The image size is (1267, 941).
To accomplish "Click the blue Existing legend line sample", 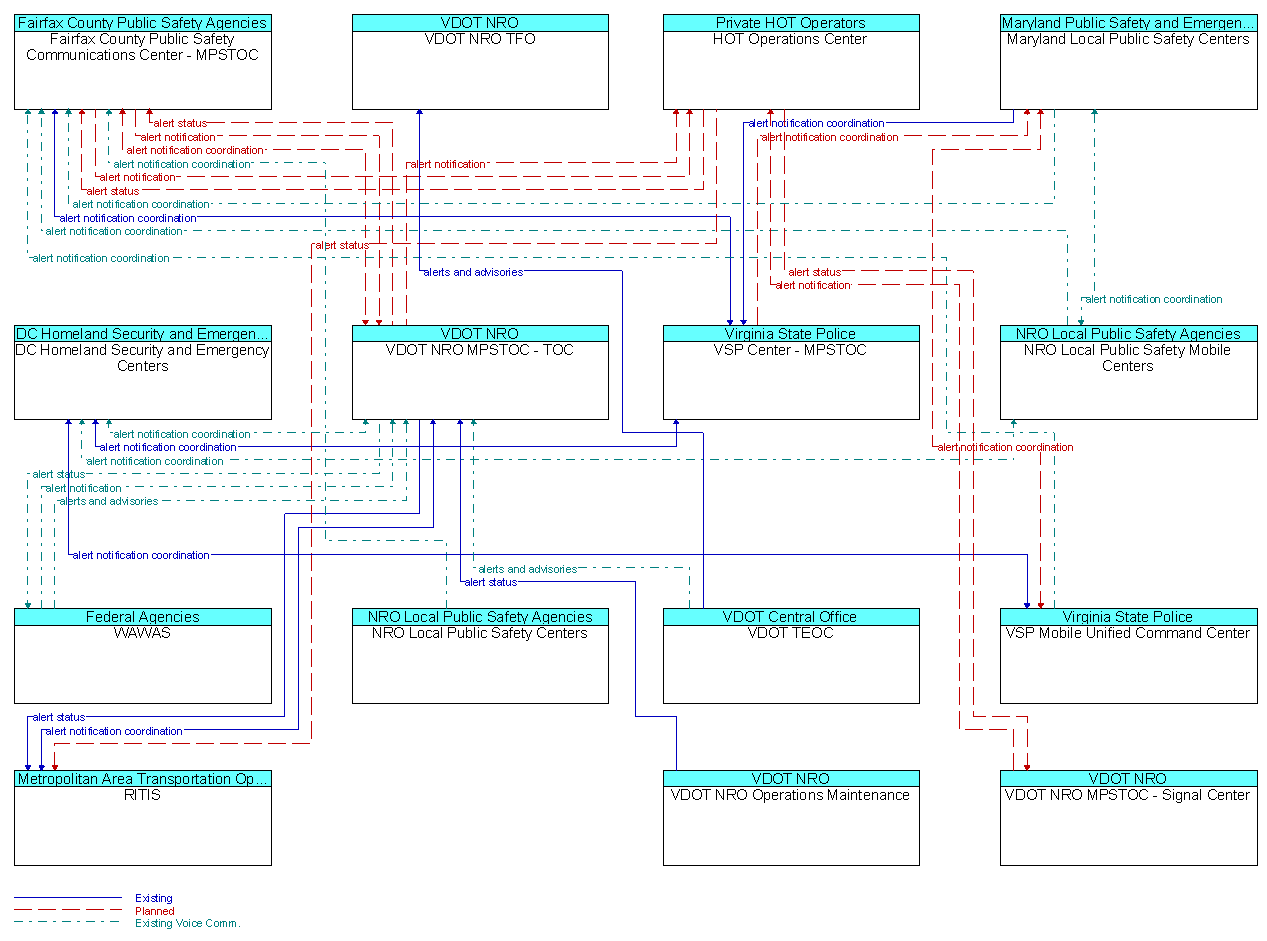I will pyautogui.click(x=68, y=898).
